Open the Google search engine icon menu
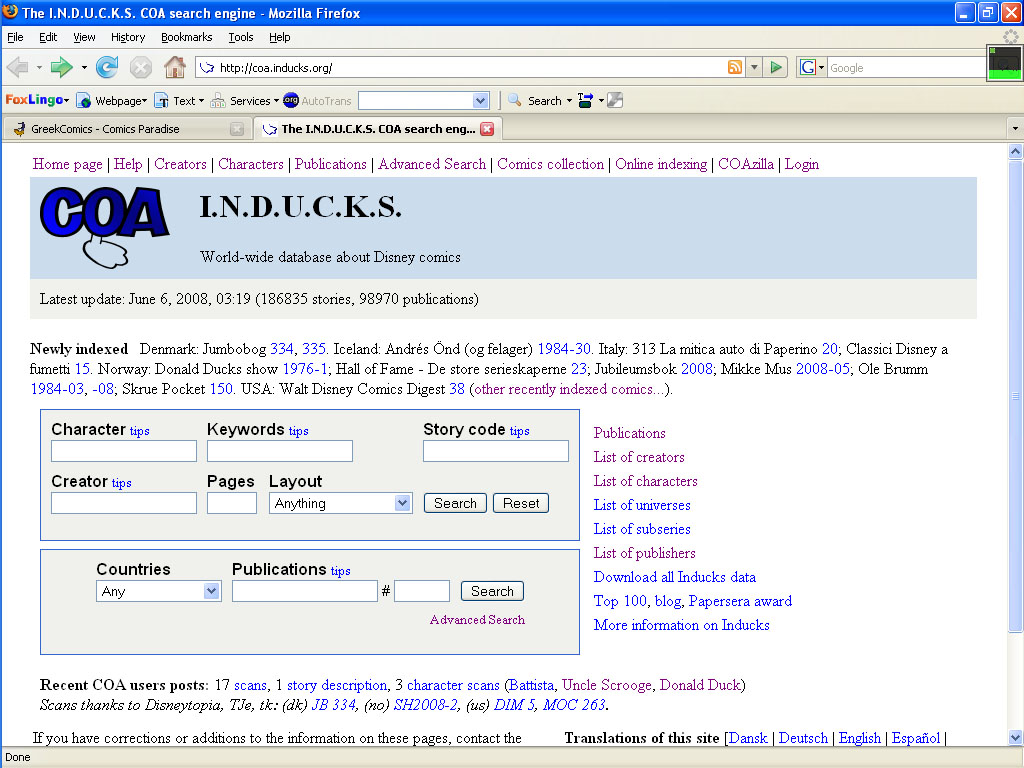 pyautogui.click(x=812, y=67)
